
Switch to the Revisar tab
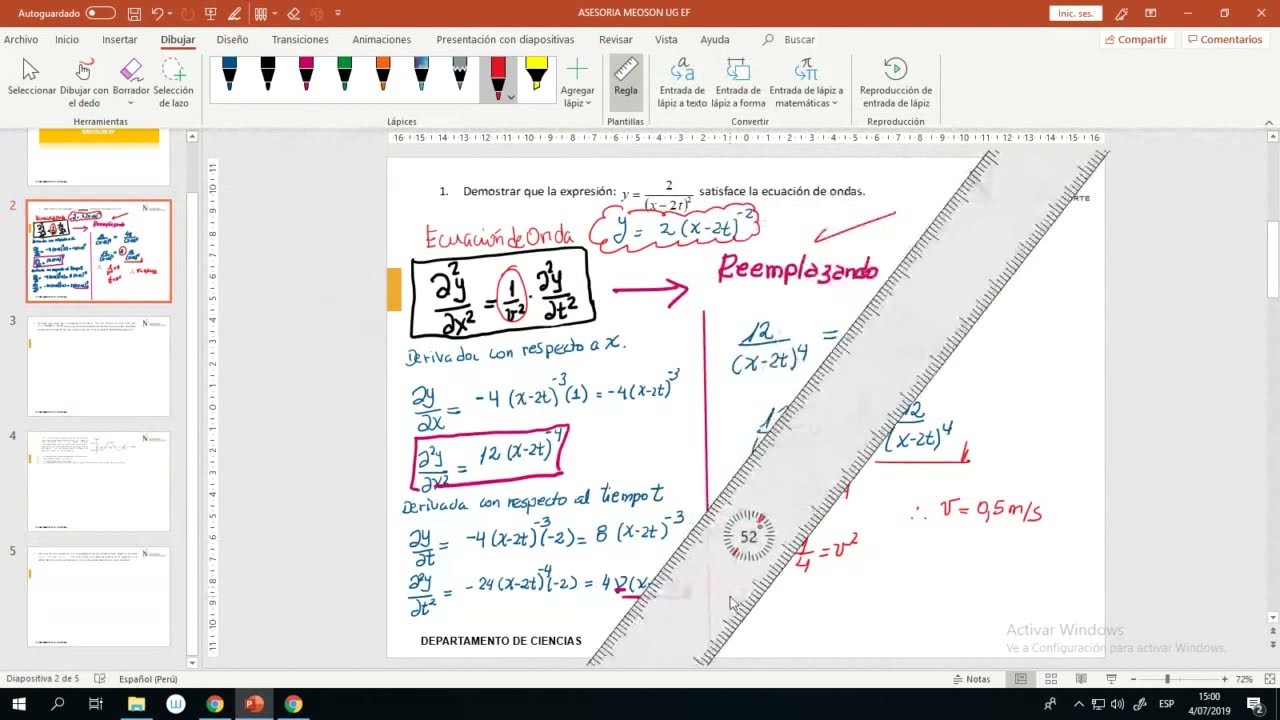click(616, 39)
